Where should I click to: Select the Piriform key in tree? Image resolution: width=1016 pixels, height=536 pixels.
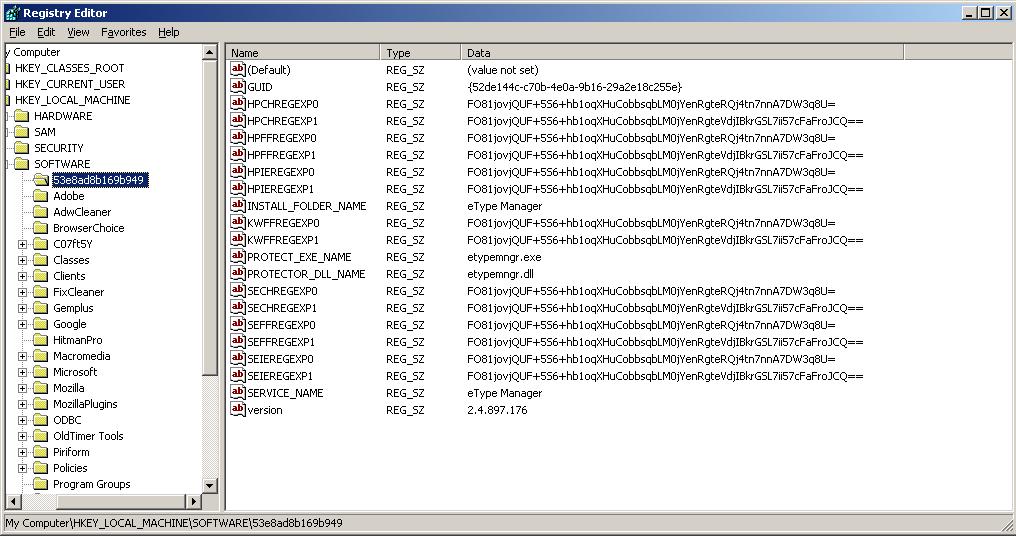coord(71,452)
